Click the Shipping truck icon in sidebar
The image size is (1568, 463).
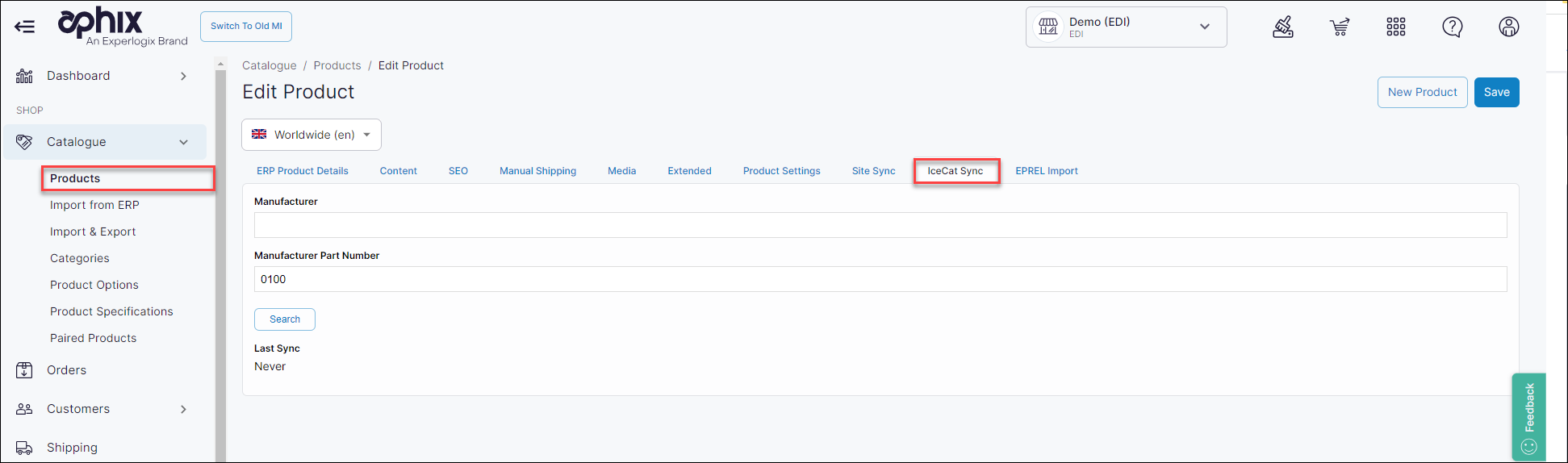[25, 448]
